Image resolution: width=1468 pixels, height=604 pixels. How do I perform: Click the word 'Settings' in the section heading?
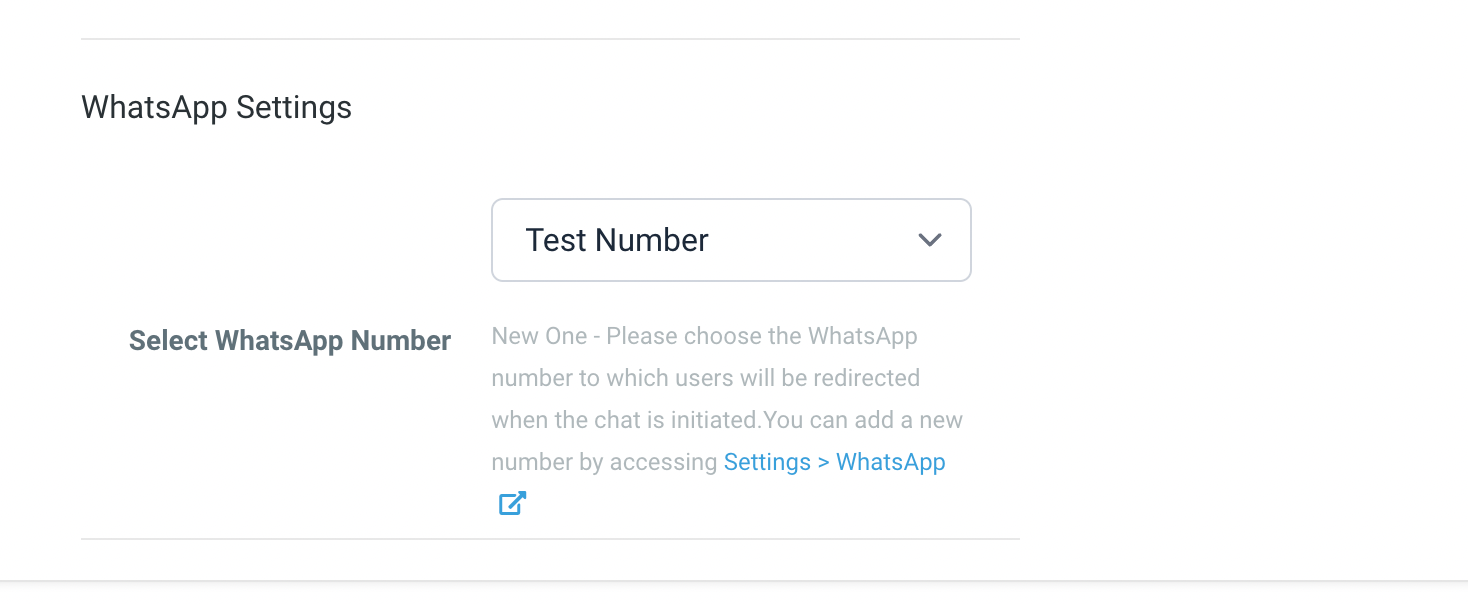coord(294,107)
